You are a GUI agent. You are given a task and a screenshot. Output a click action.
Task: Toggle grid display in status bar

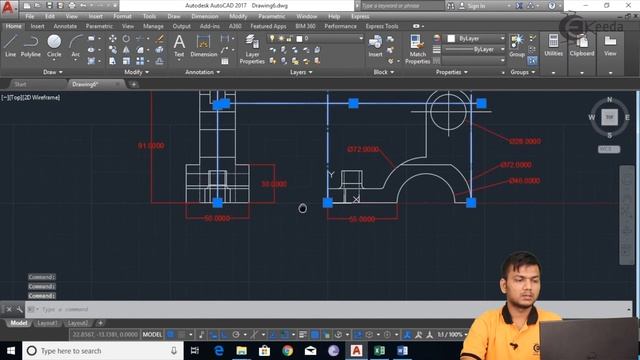[171, 335]
